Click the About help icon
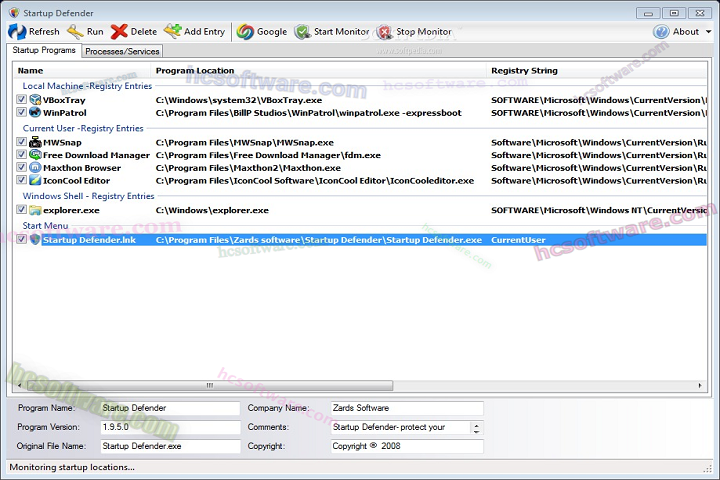Image resolution: width=720 pixels, height=480 pixels. pyautogui.click(x=662, y=32)
